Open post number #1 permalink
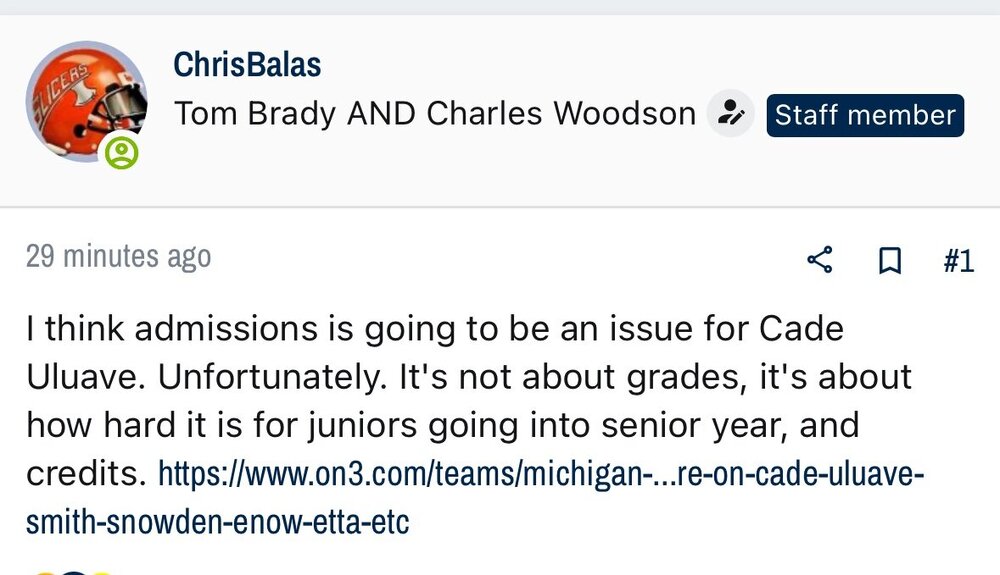1000x575 pixels. tap(958, 260)
